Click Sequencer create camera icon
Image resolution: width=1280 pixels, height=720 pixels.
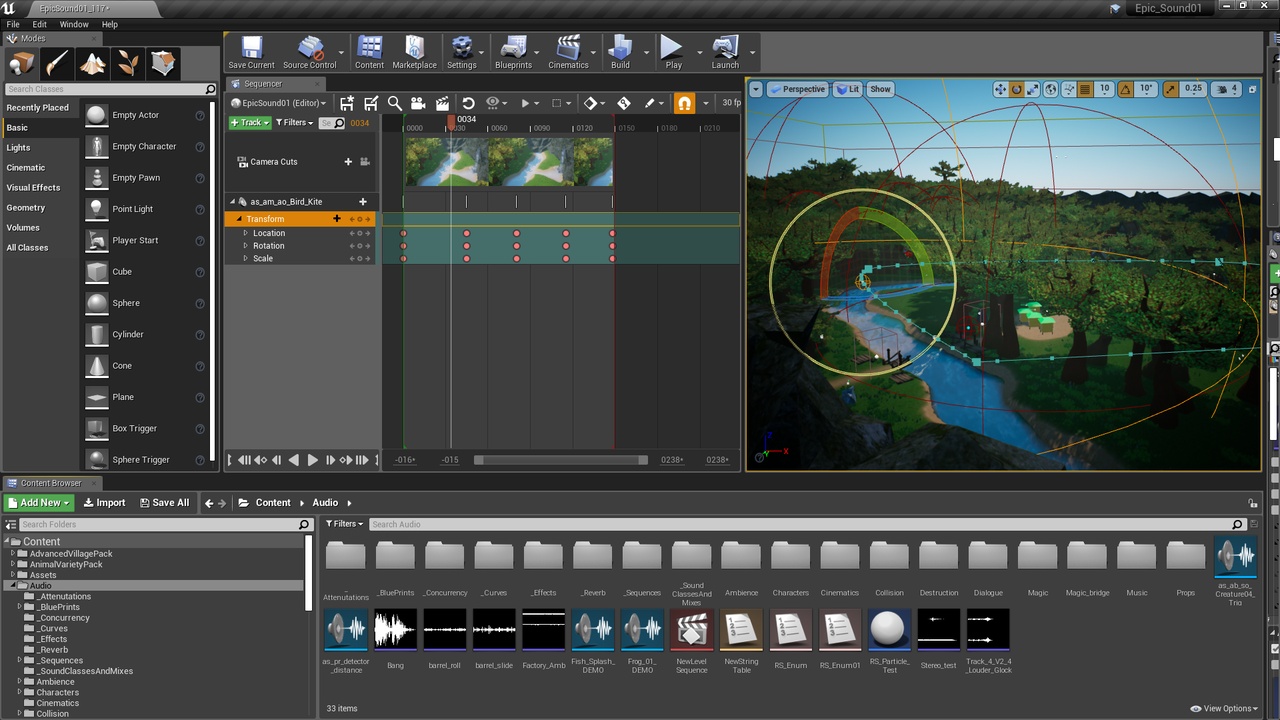click(x=418, y=103)
